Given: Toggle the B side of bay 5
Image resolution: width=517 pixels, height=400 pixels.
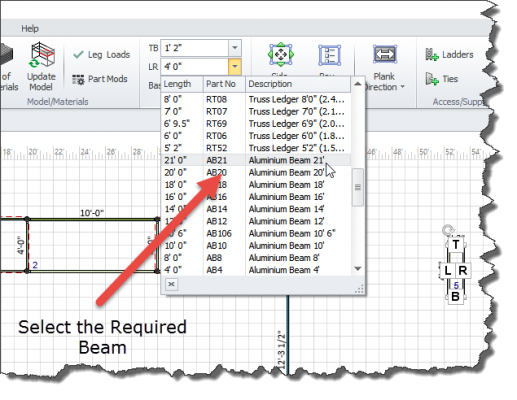Looking at the screenshot, I should click(x=455, y=296).
